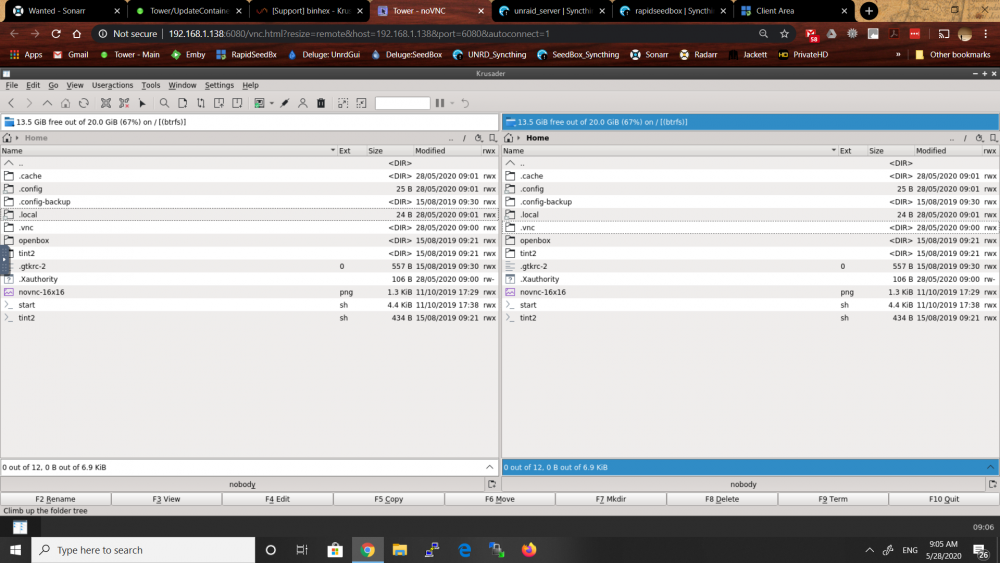Open the Window menu
The width and height of the screenshot is (1000, 563).
[x=182, y=85]
